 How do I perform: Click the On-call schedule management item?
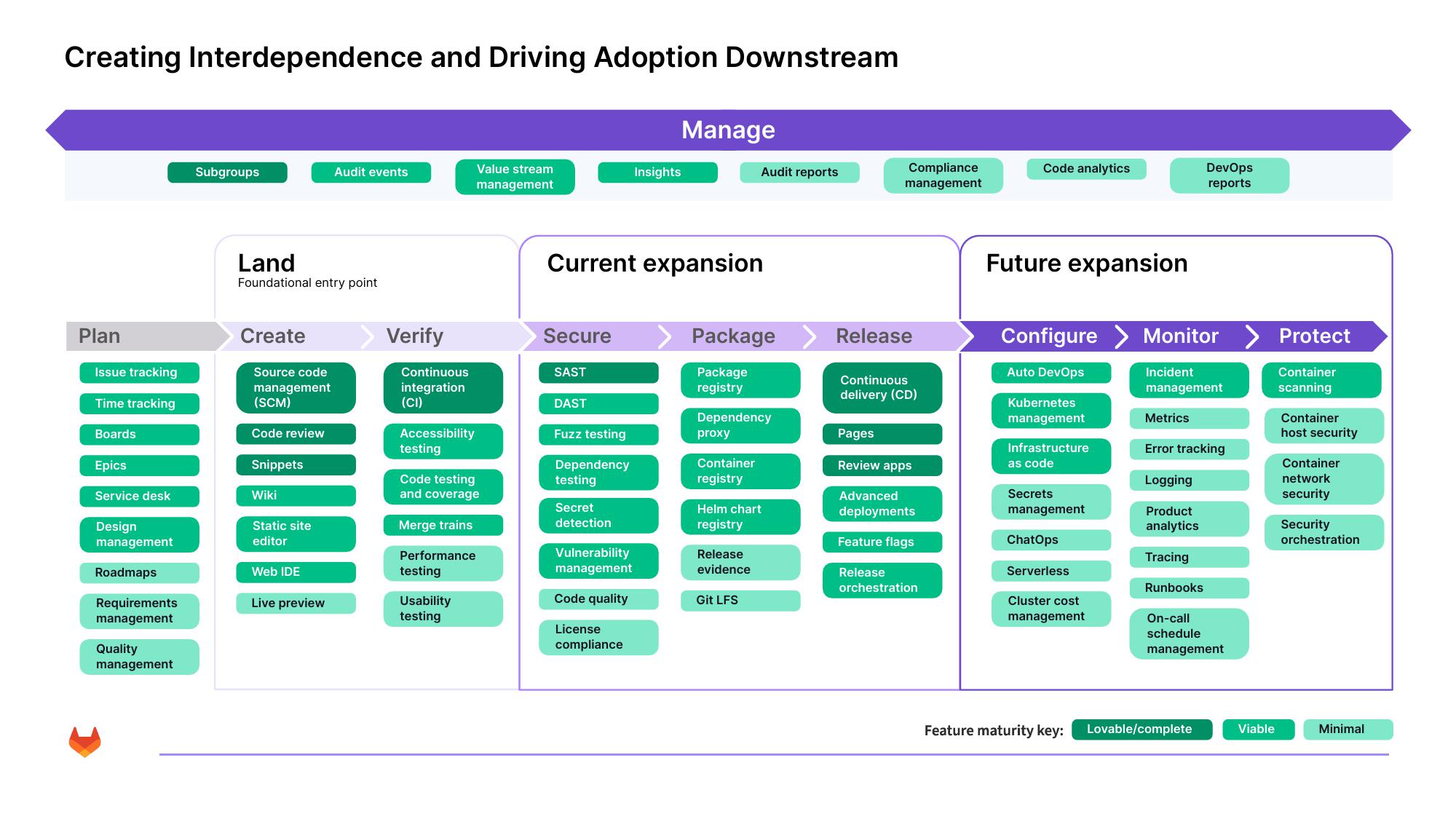1190,633
